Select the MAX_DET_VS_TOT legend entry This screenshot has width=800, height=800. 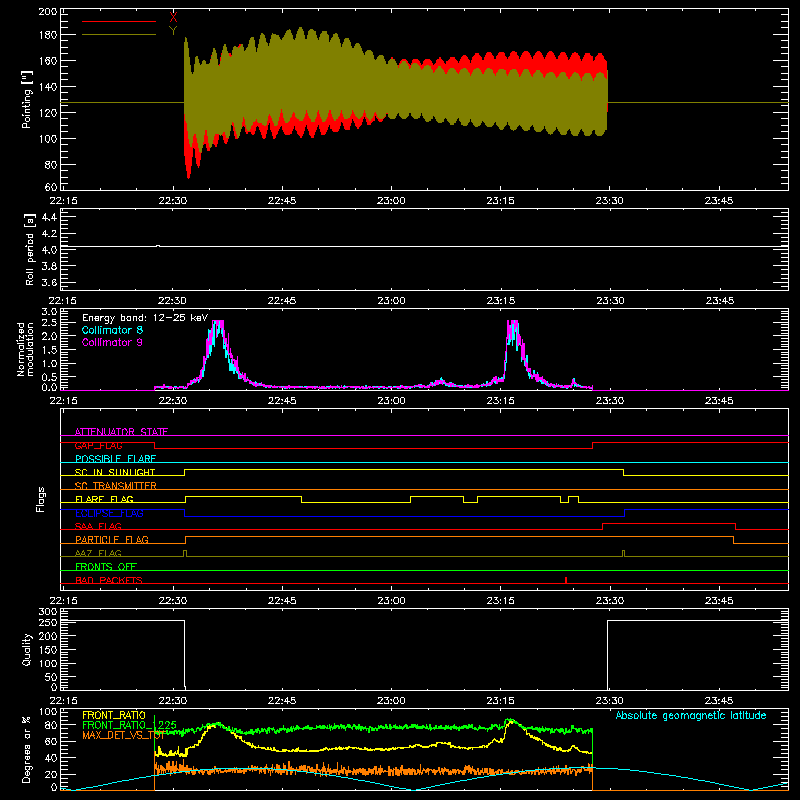[x=123, y=735]
